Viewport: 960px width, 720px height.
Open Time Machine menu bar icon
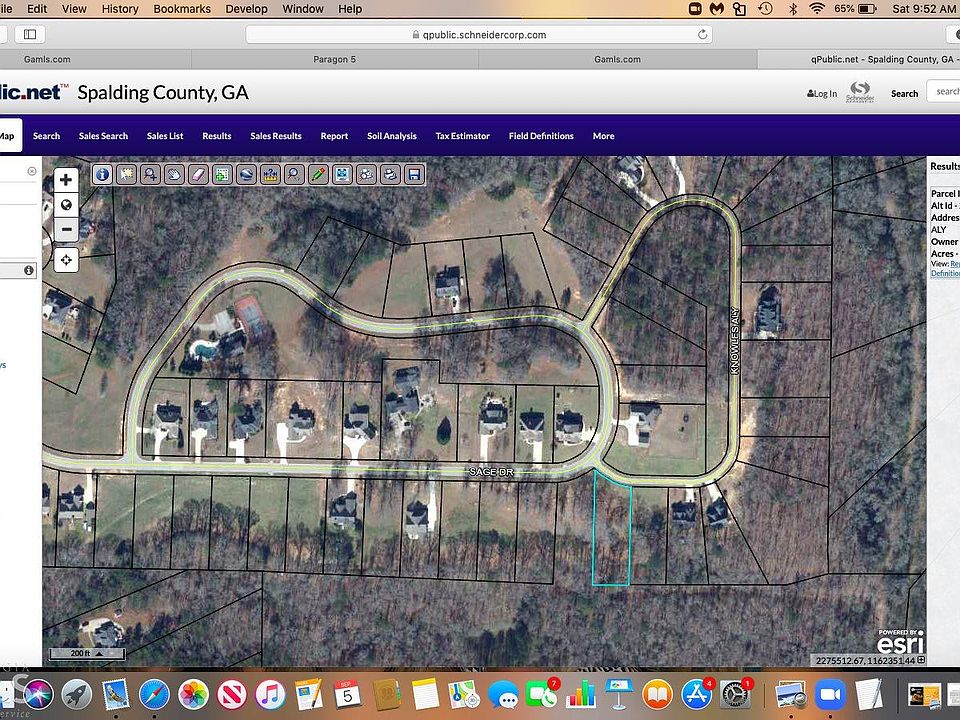pyautogui.click(x=765, y=9)
